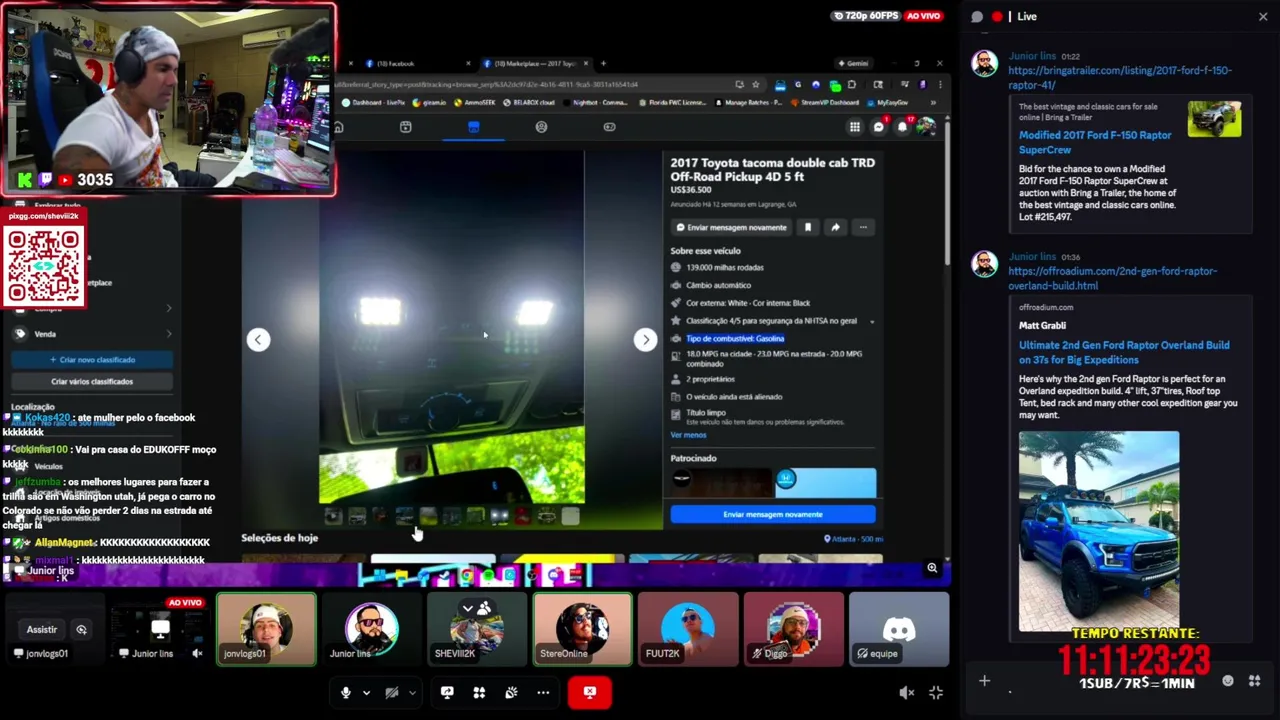Close the Discord Live chat panel
Viewport: 1280px width, 720px height.
1263,16
